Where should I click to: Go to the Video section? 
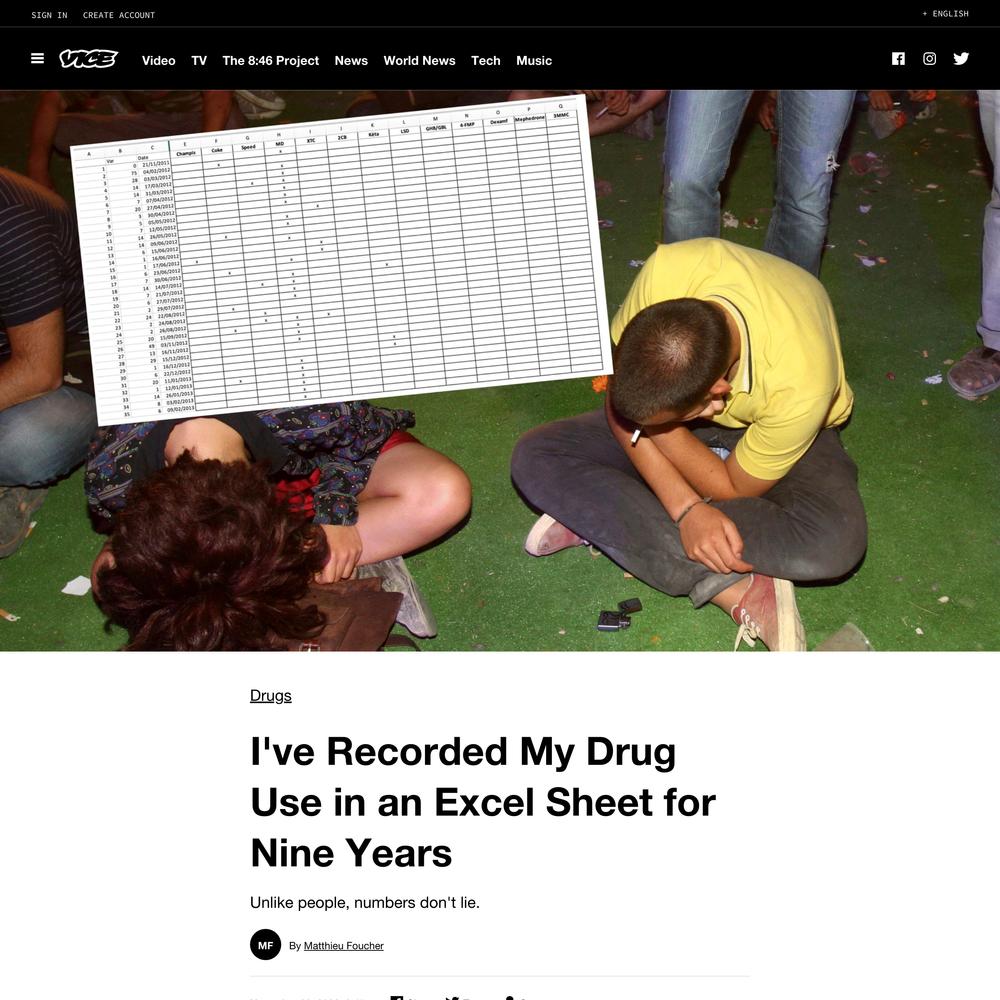[158, 61]
